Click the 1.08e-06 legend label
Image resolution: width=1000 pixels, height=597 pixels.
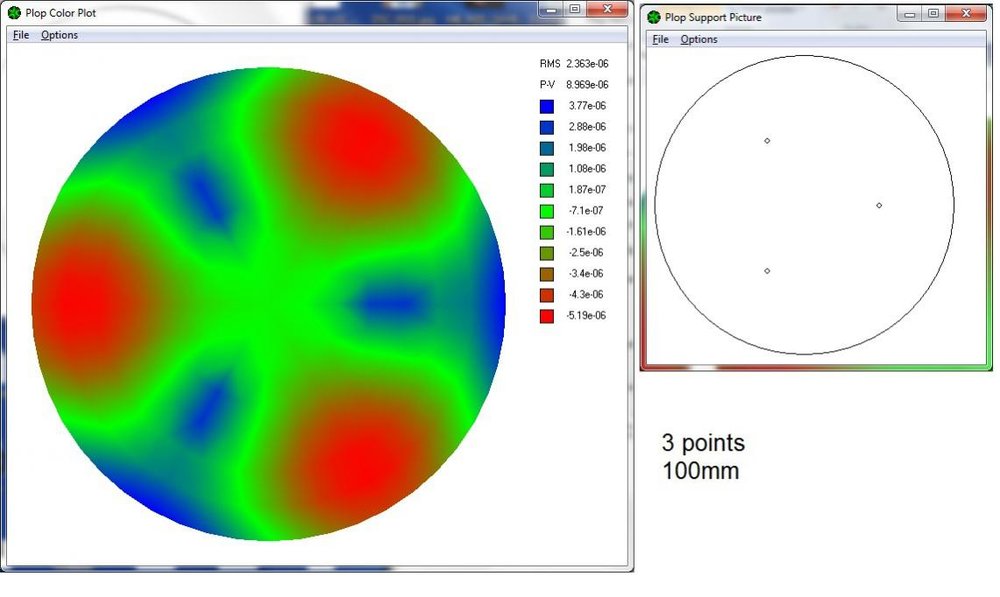click(x=587, y=169)
